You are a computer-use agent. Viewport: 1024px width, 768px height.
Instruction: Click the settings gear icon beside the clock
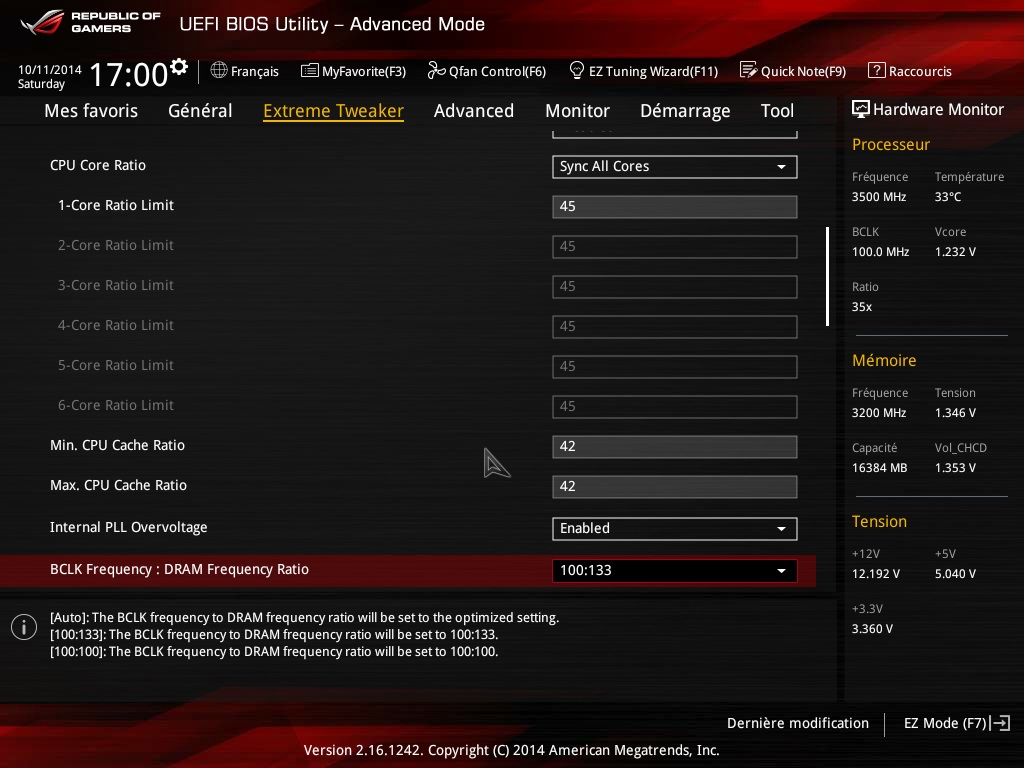click(x=179, y=67)
